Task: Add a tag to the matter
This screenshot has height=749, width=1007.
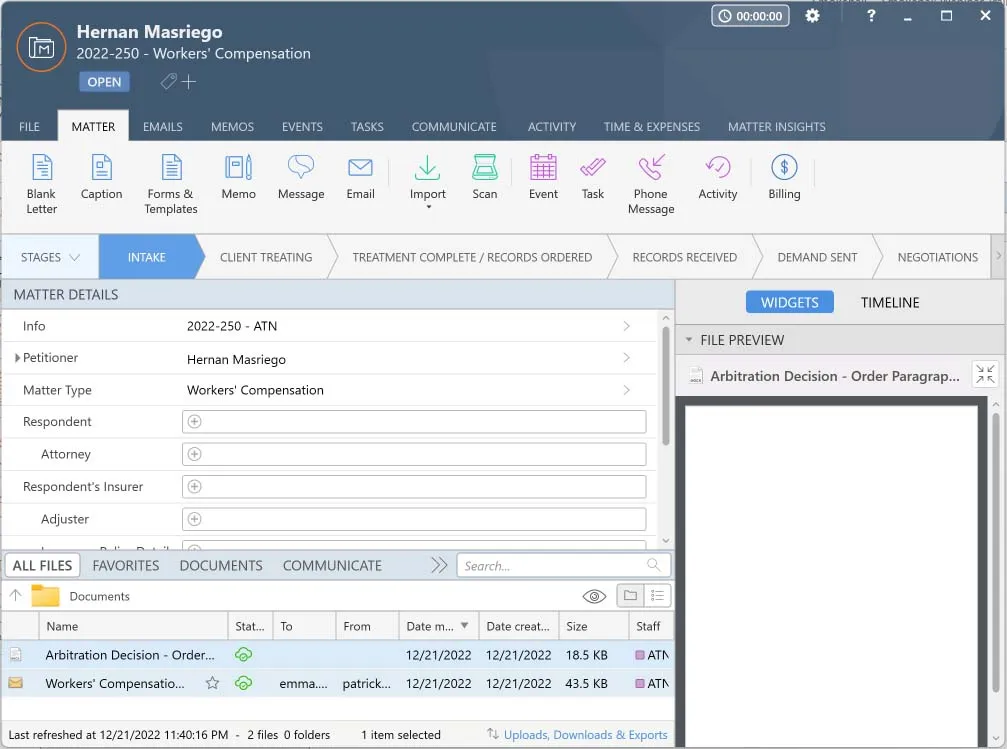Action: click(179, 82)
